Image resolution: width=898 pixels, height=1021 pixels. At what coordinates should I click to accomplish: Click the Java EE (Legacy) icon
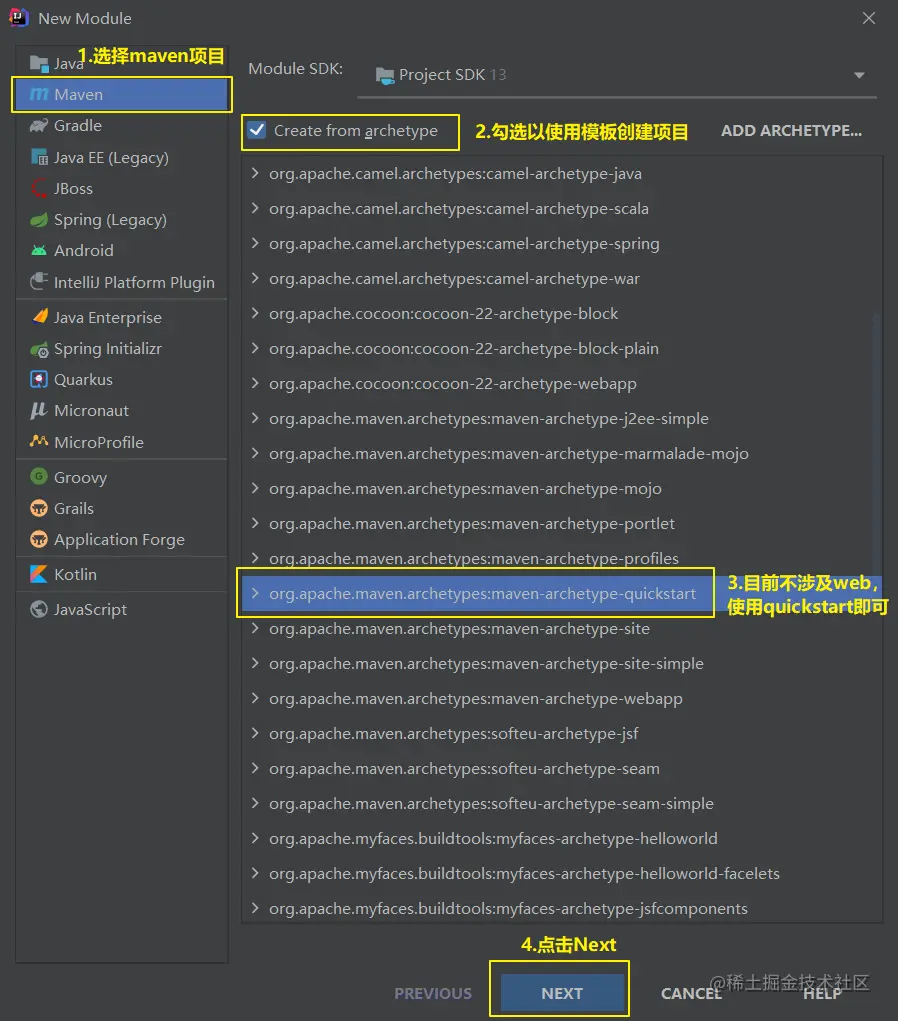(x=39, y=157)
